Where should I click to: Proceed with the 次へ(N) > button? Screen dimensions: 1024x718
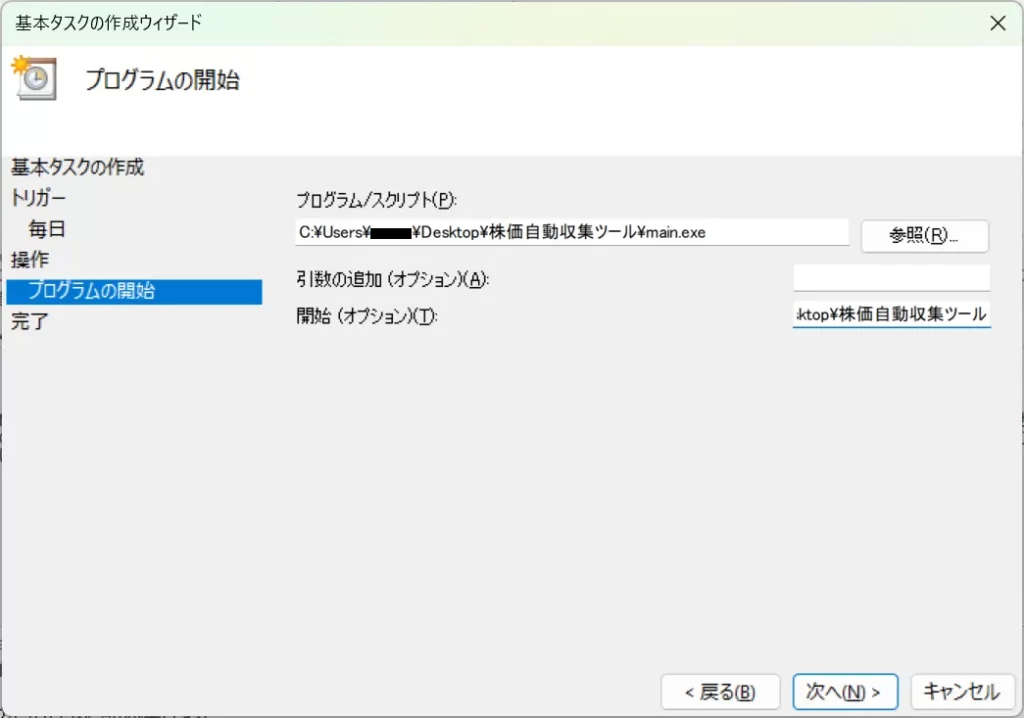pyautogui.click(x=845, y=691)
